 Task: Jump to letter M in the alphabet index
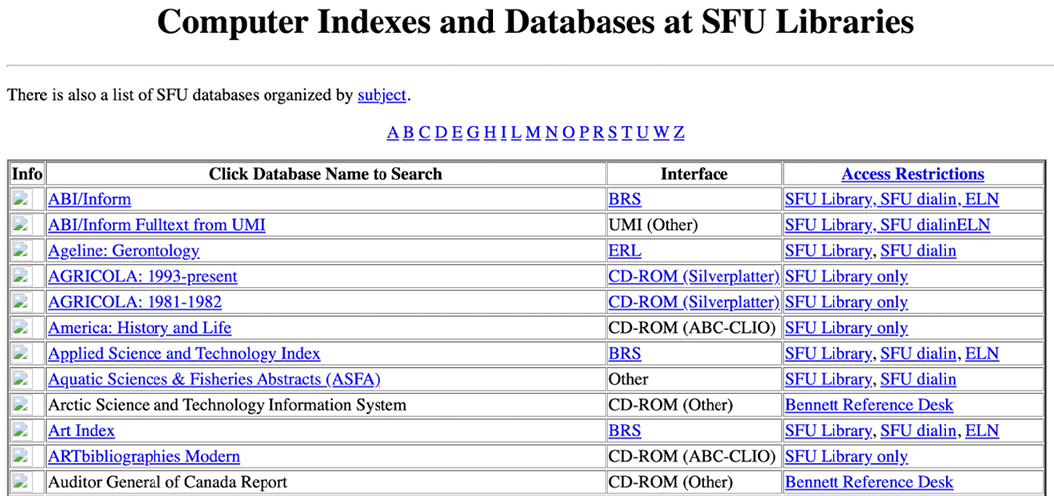pos(533,132)
